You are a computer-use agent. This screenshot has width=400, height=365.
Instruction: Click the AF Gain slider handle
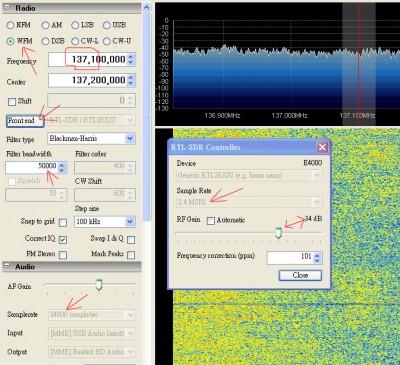point(99,285)
